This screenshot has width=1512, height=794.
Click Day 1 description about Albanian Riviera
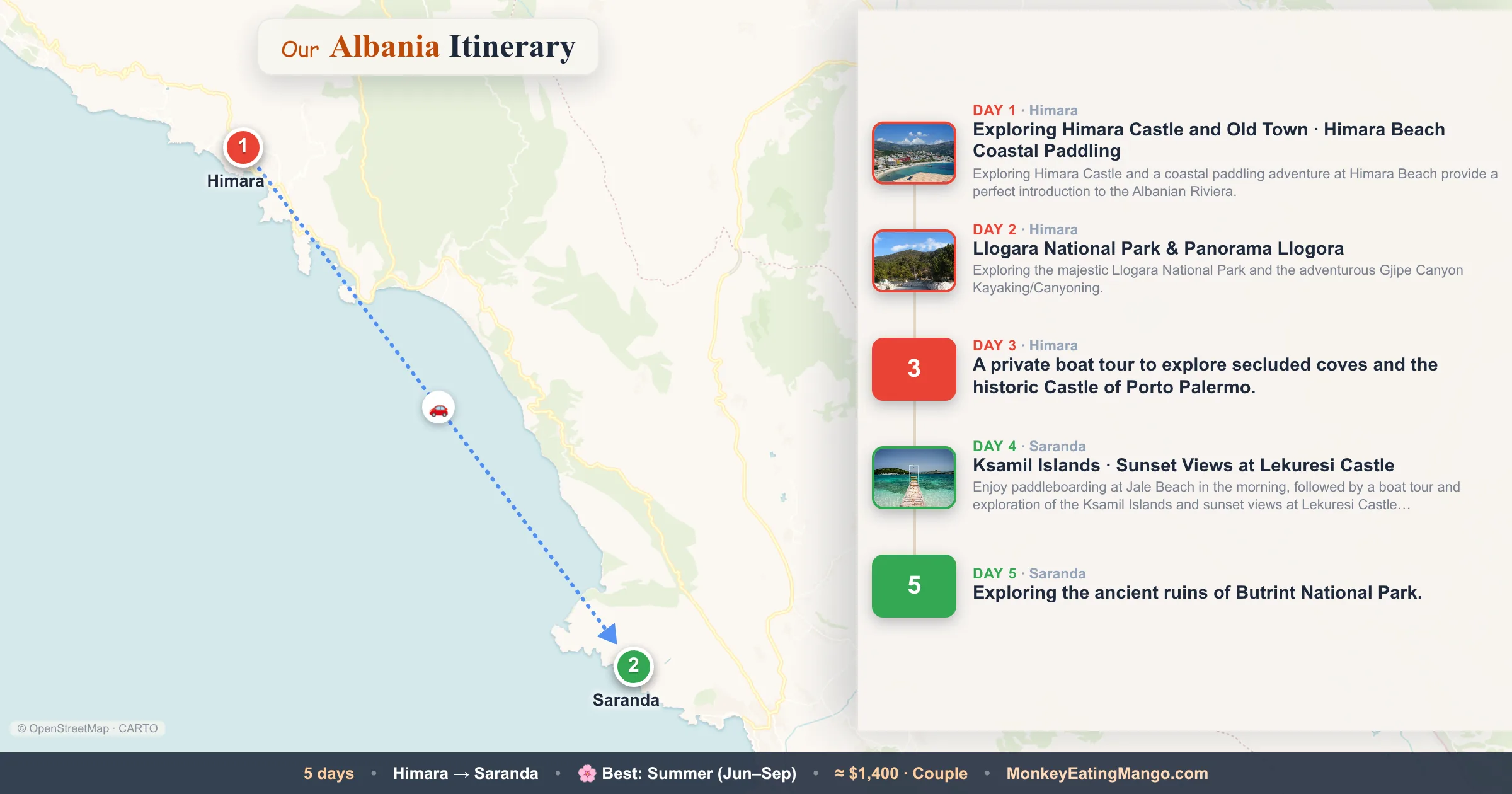click(x=1235, y=182)
